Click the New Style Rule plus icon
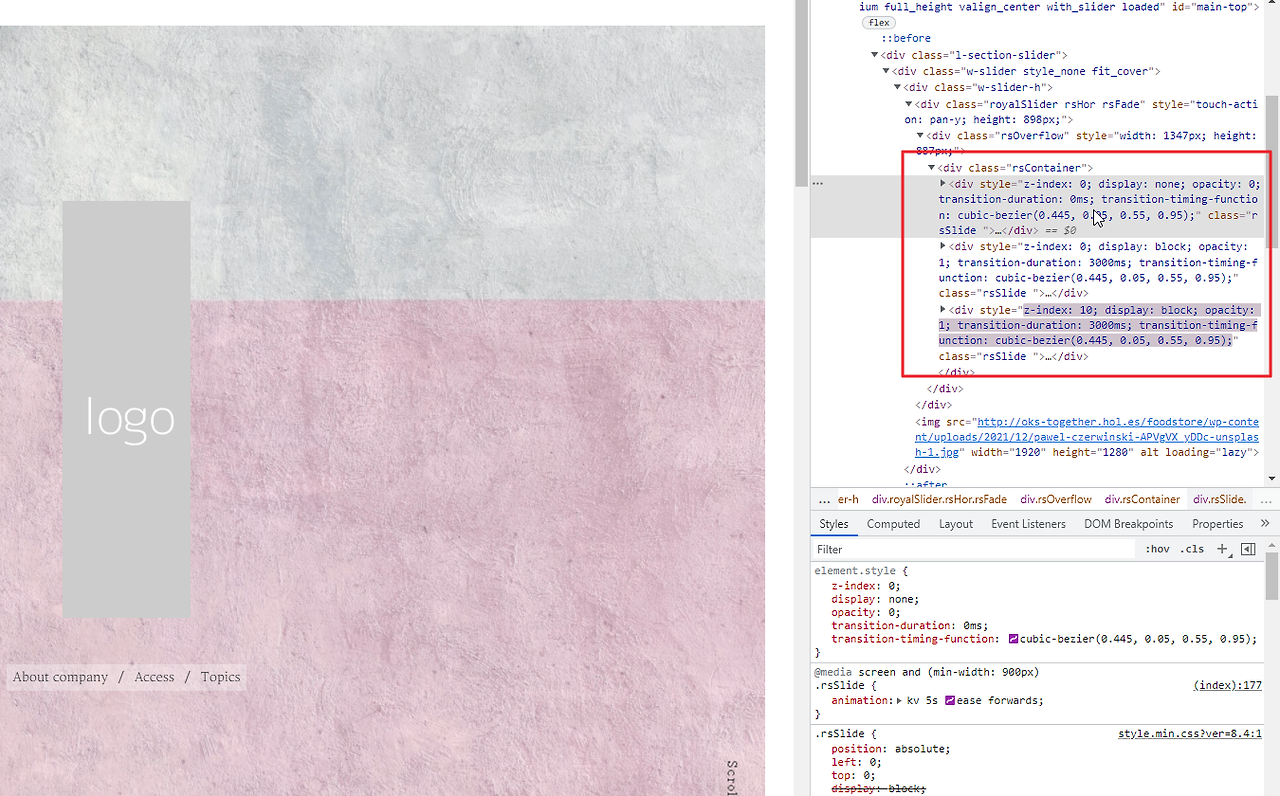 pos(1222,549)
